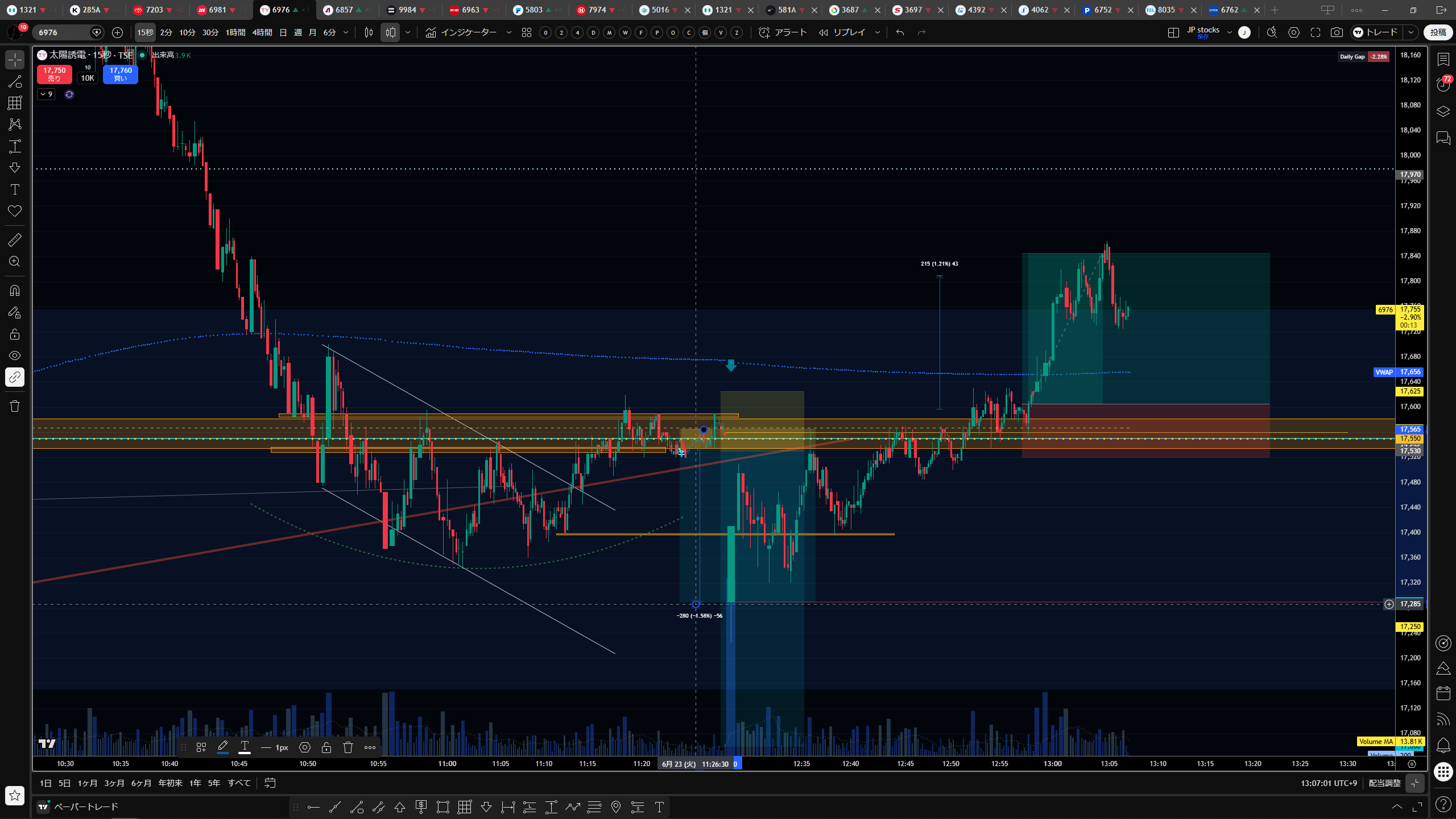Toggle lock all drawings padlock

point(15,334)
